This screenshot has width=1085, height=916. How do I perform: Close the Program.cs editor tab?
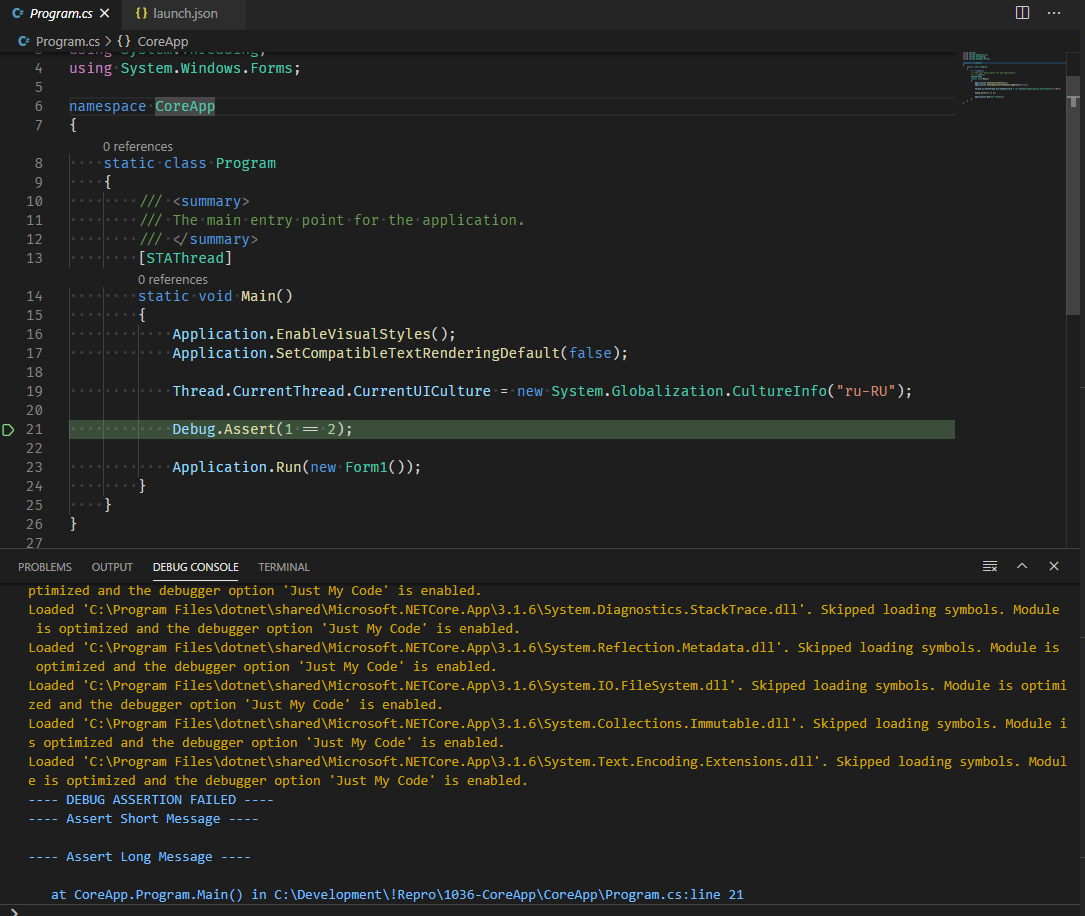click(x=104, y=13)
